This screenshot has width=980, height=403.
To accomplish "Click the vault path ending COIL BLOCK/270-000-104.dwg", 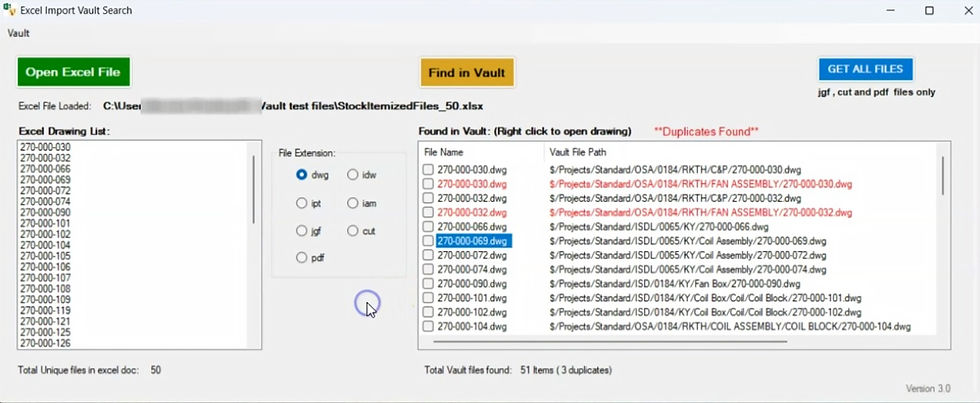I will point(730,326).
